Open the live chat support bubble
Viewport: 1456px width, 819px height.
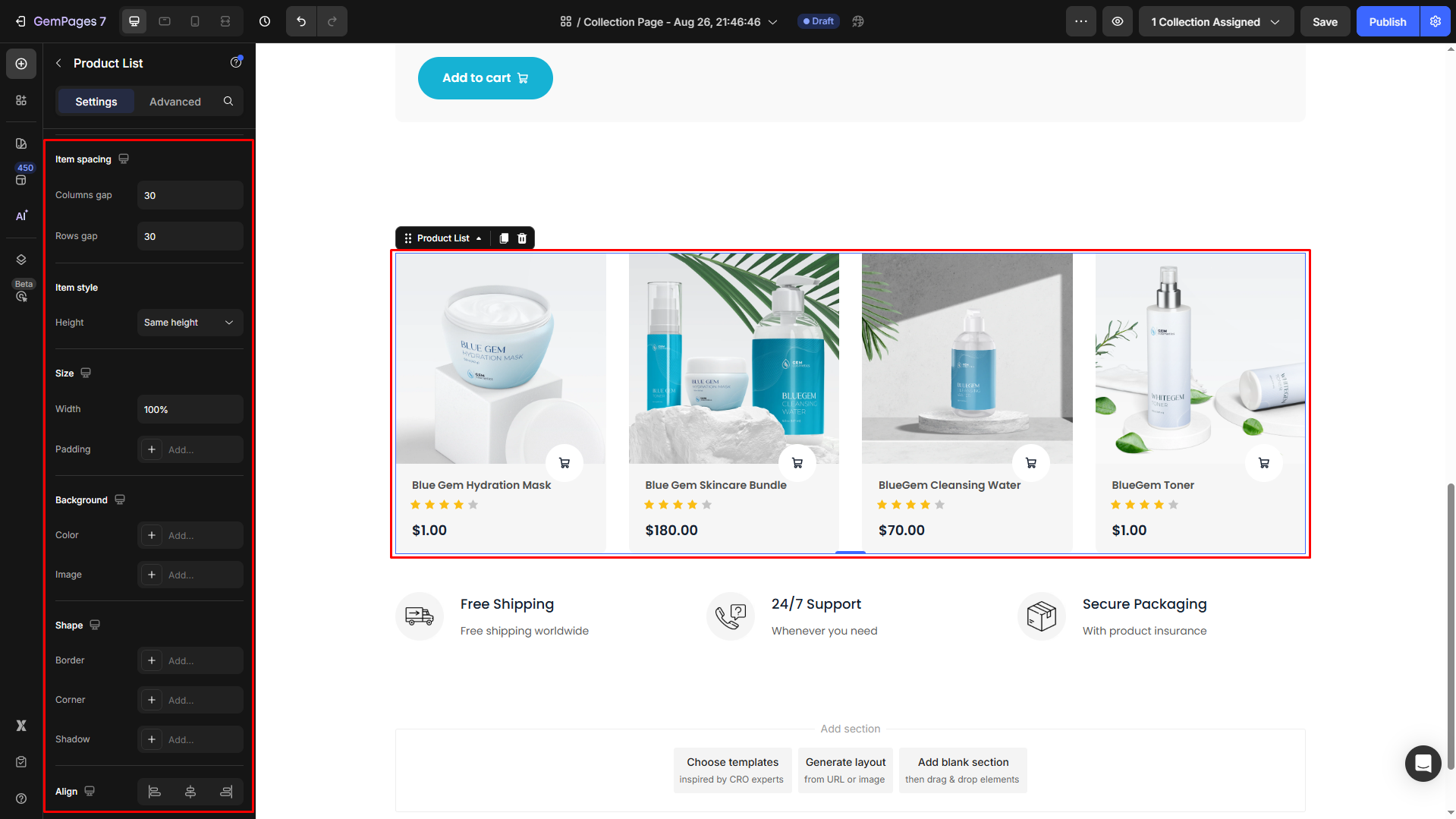[x=1423, y=763]
